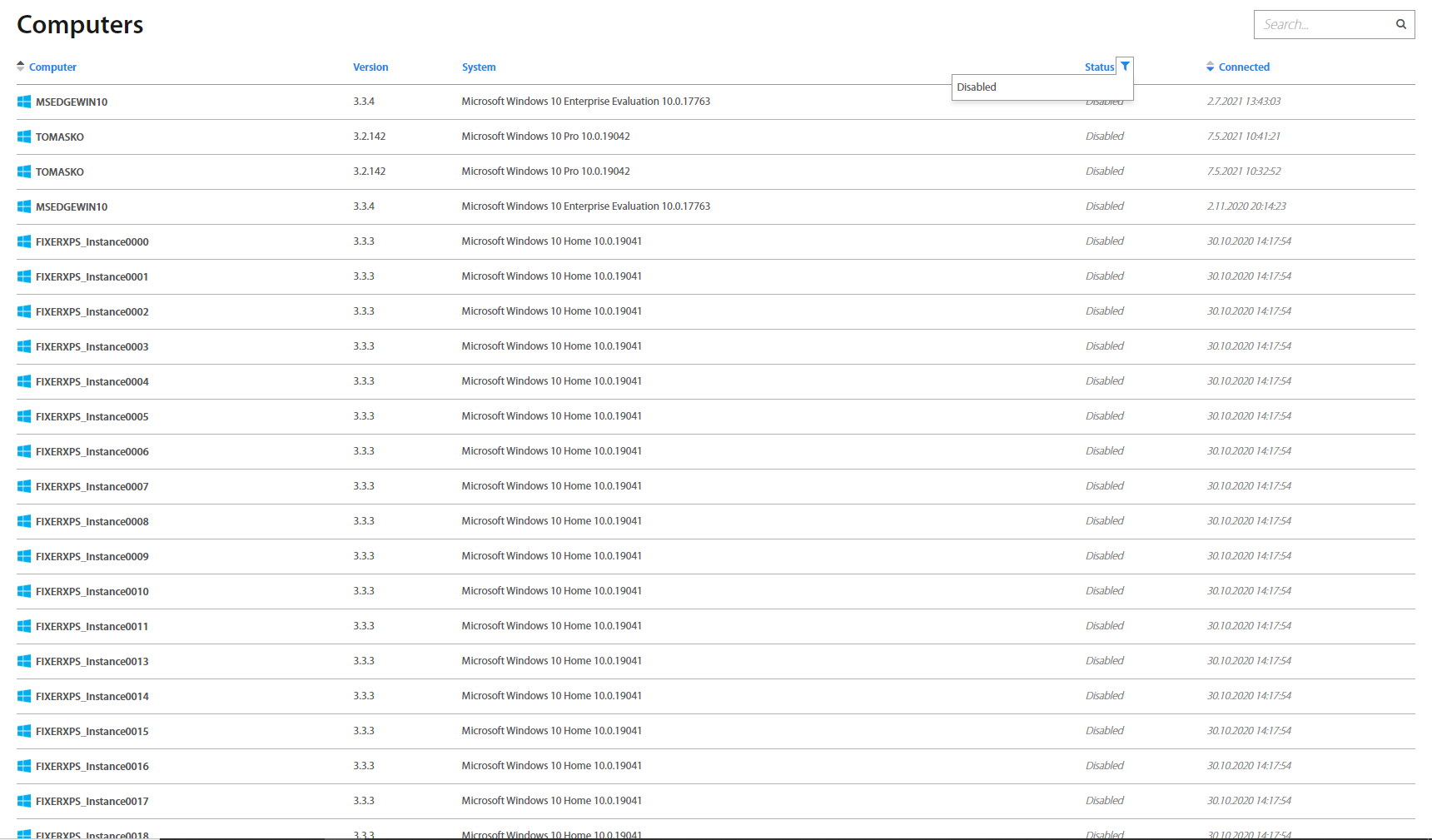The image size is (1432, 840).
Task: Click the search magnifier icon
Action: [x=1401, y=24]
